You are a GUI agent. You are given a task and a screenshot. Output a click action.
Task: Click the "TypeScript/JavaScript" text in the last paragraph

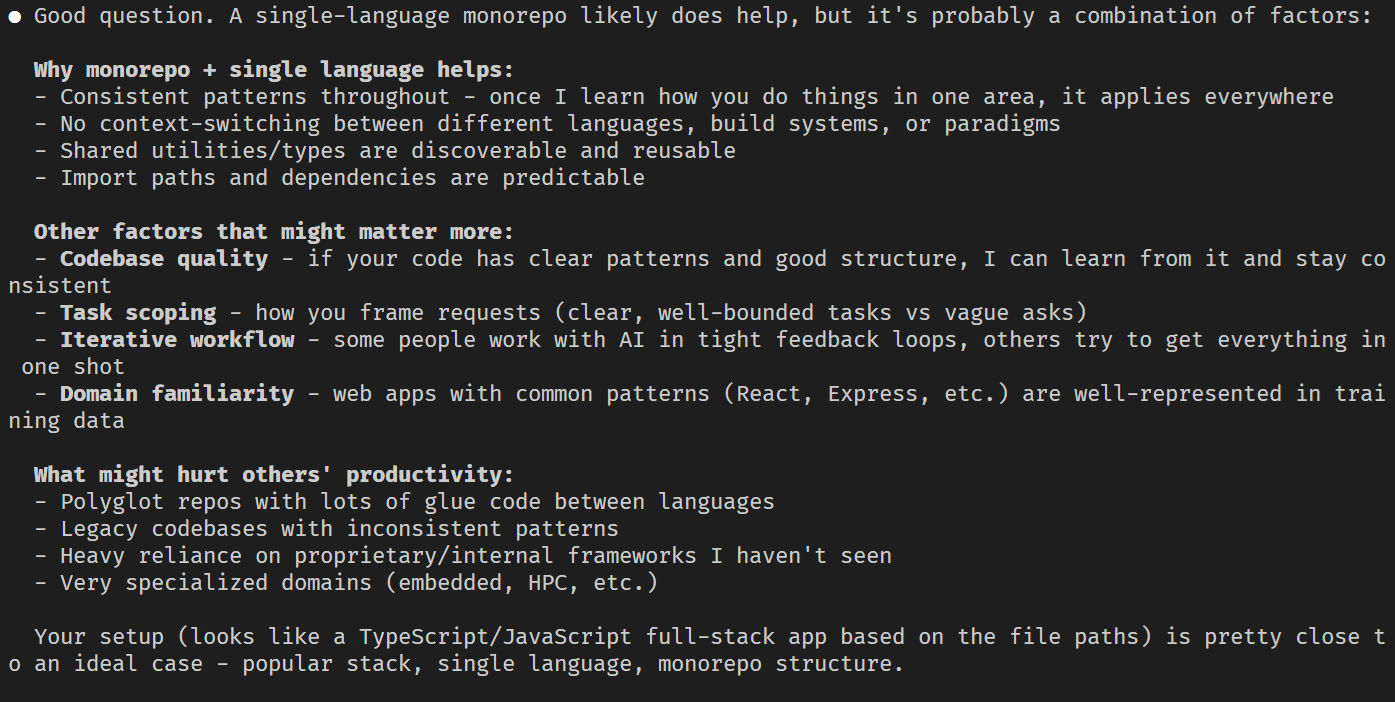point(495,637)
